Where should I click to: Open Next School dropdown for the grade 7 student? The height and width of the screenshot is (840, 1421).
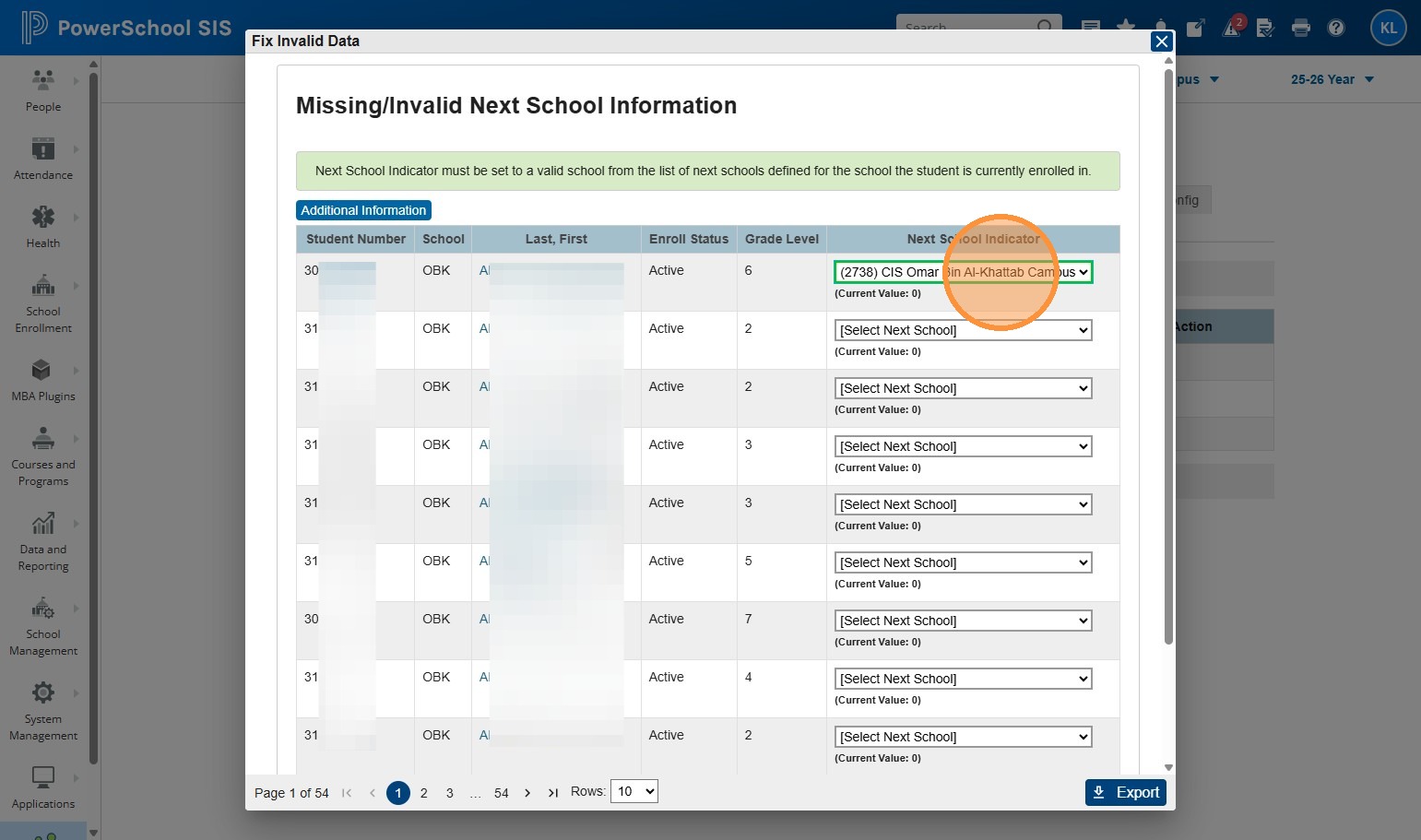963,621
